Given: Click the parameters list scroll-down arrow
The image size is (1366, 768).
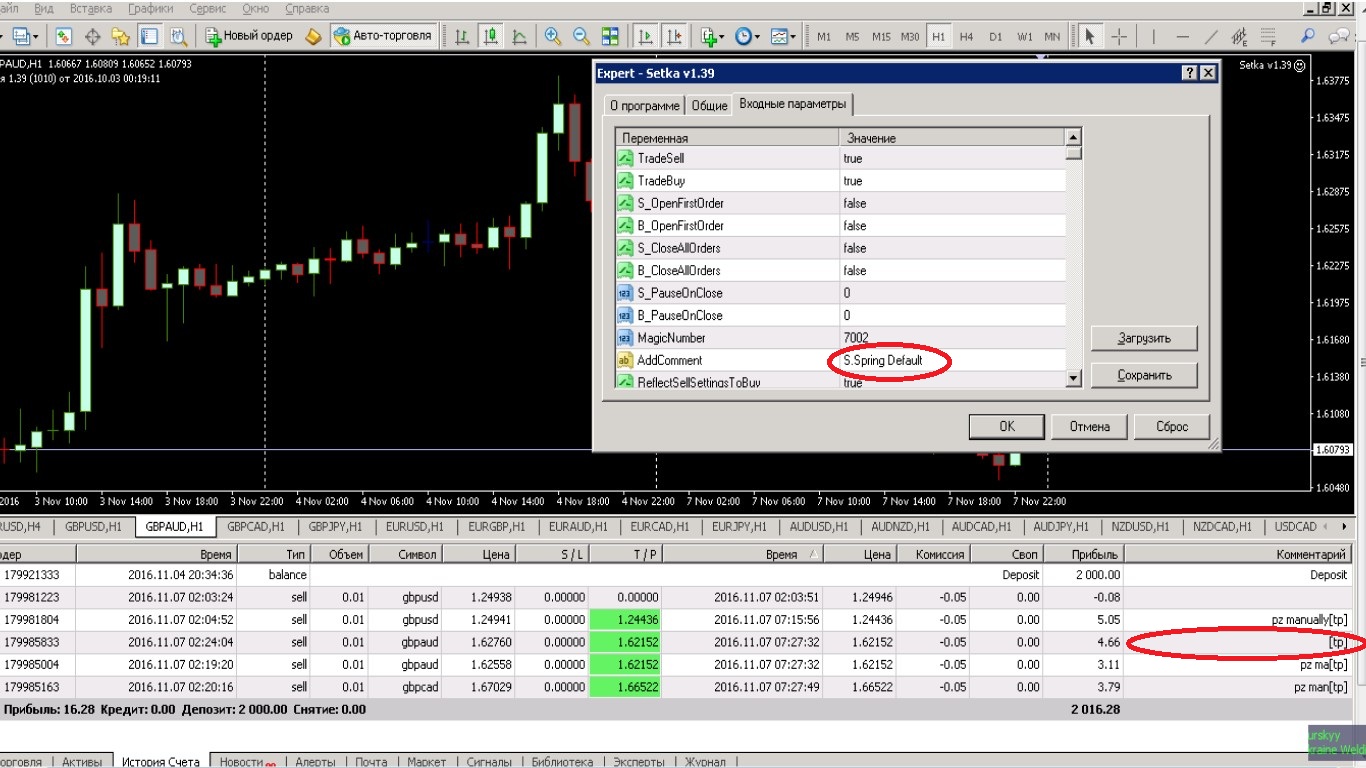Looking at the screenshot, I should (x=1073, y=379).
